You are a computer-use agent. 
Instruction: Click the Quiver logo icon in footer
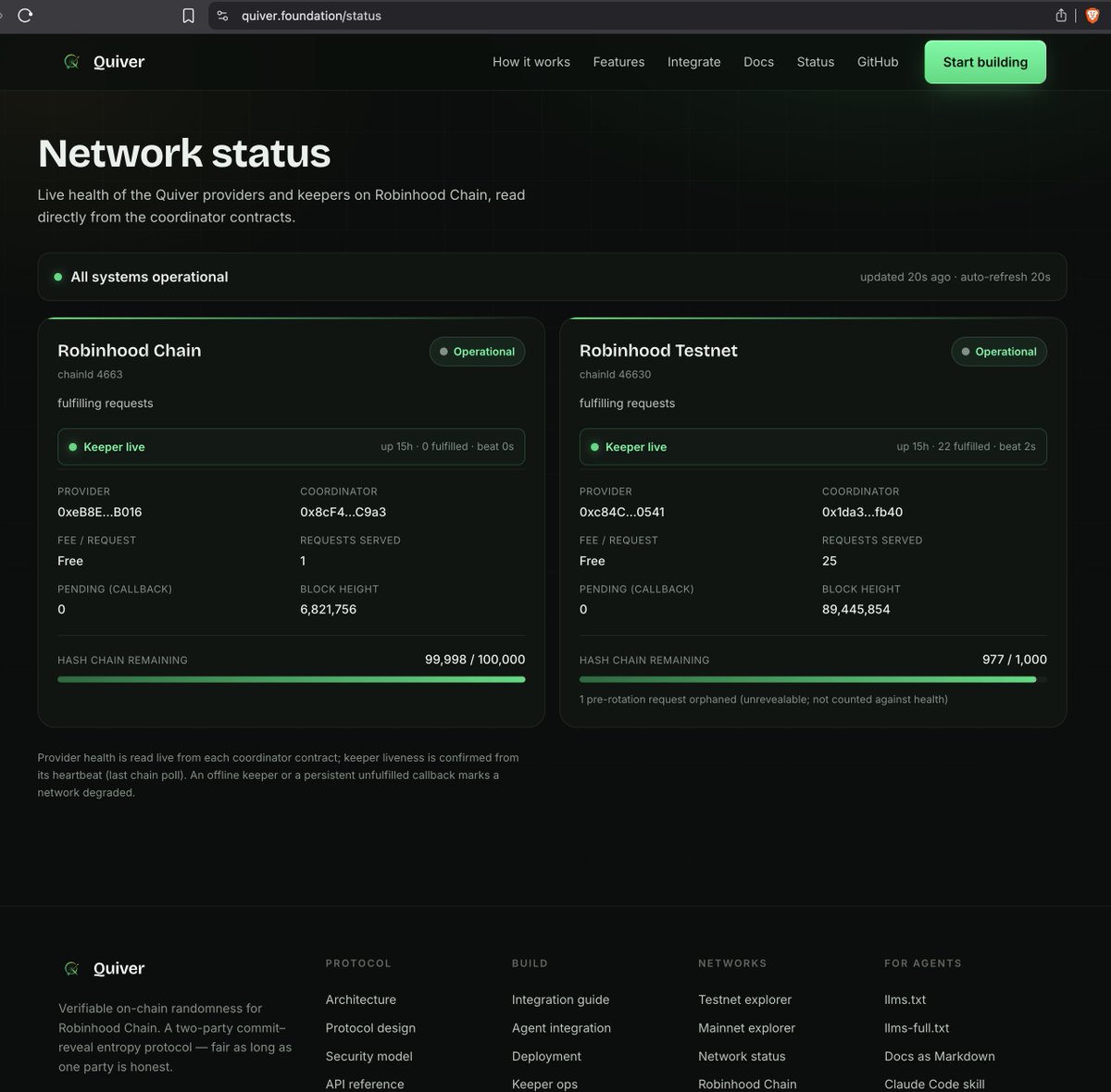click(x=71, y=969)
